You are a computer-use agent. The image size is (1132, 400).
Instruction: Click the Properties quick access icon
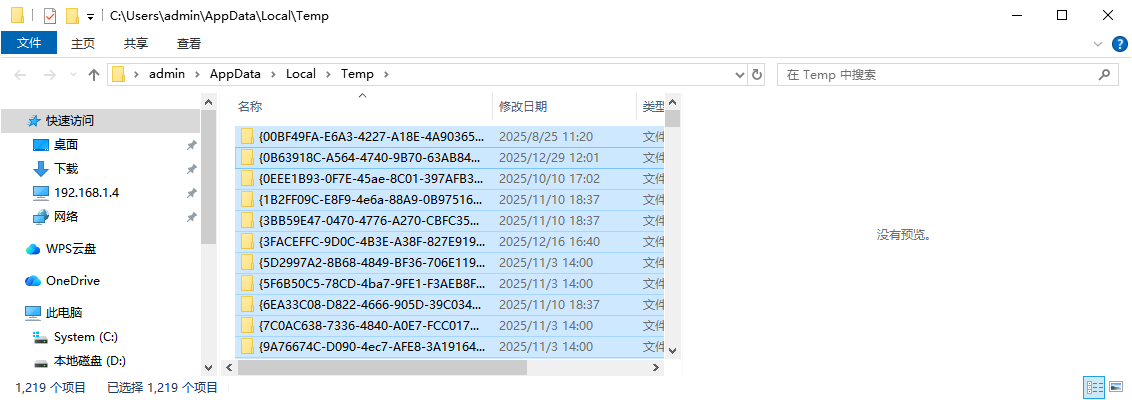click(x=50, y=15)
